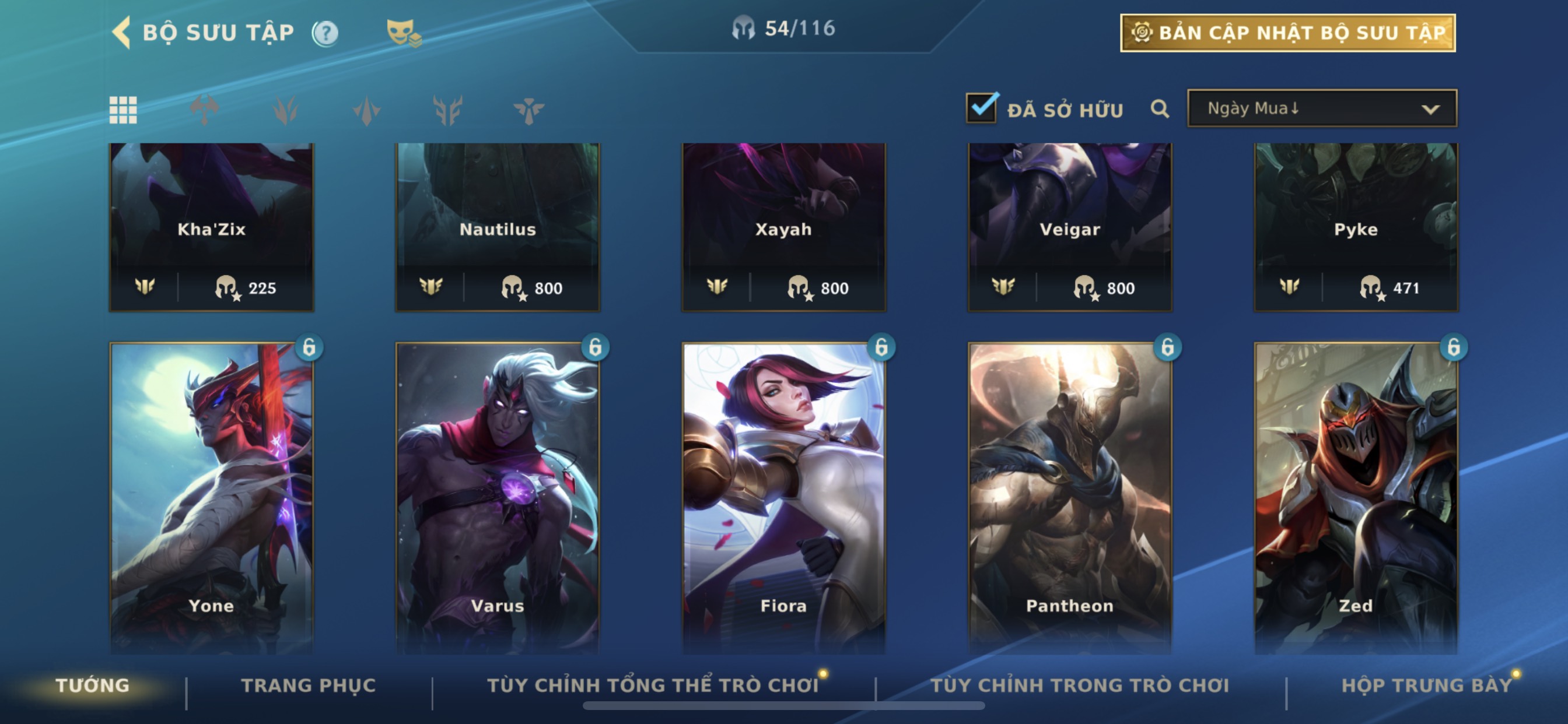The height and width of the screenshot is (724, 1568).
Task: Go back using the arrow beside Bộ Sưu Tập
Action: click(122, 32)
